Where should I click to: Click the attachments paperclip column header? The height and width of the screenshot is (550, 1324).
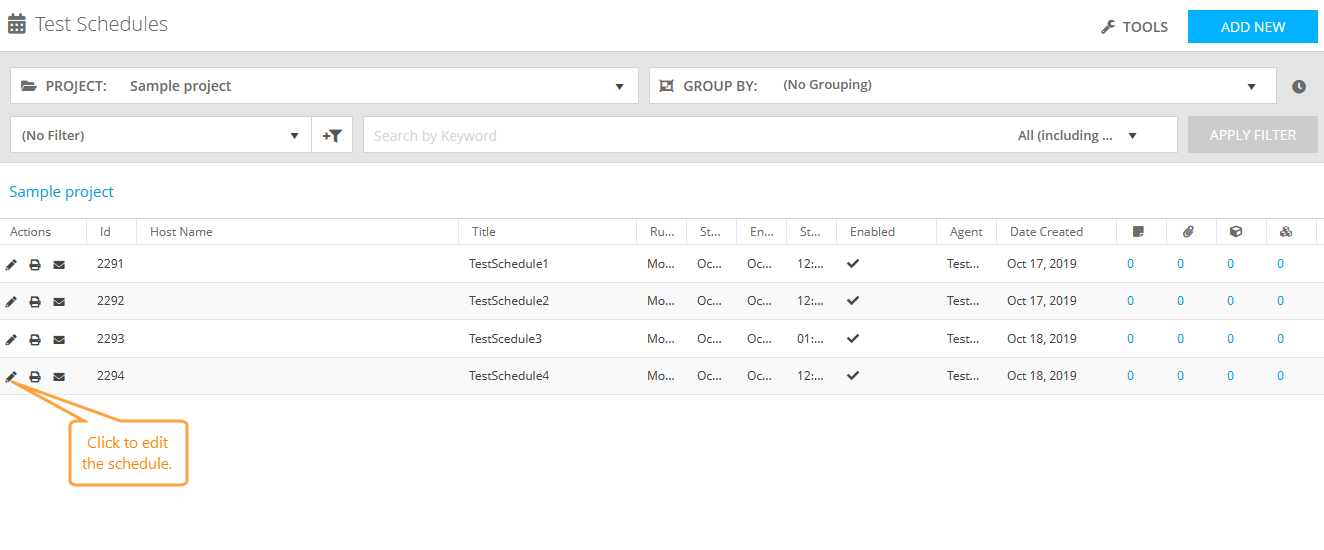coord(1188,232)
